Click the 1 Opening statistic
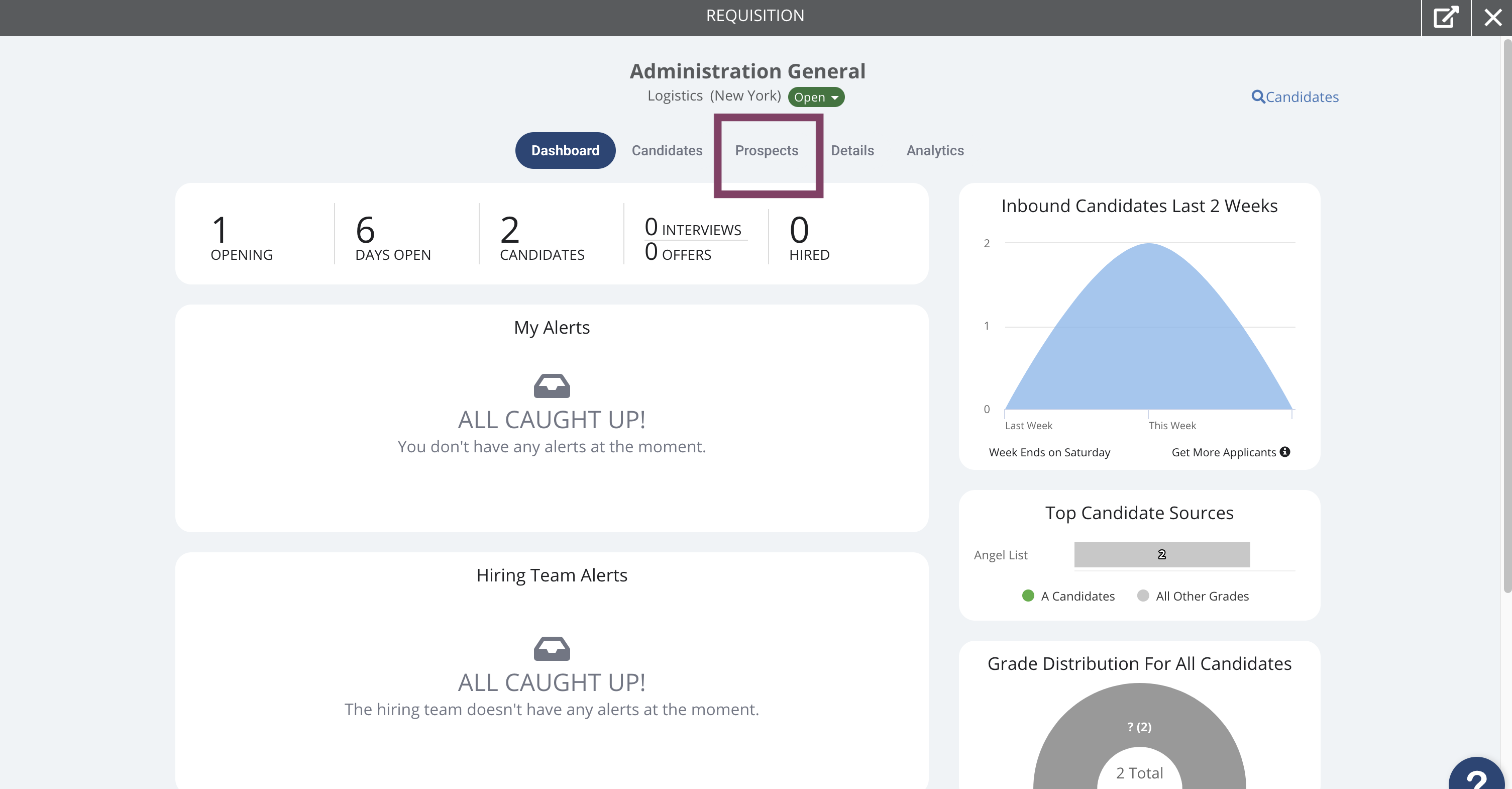The height and width of the screenshot is (789, 1512). [242, 237]
